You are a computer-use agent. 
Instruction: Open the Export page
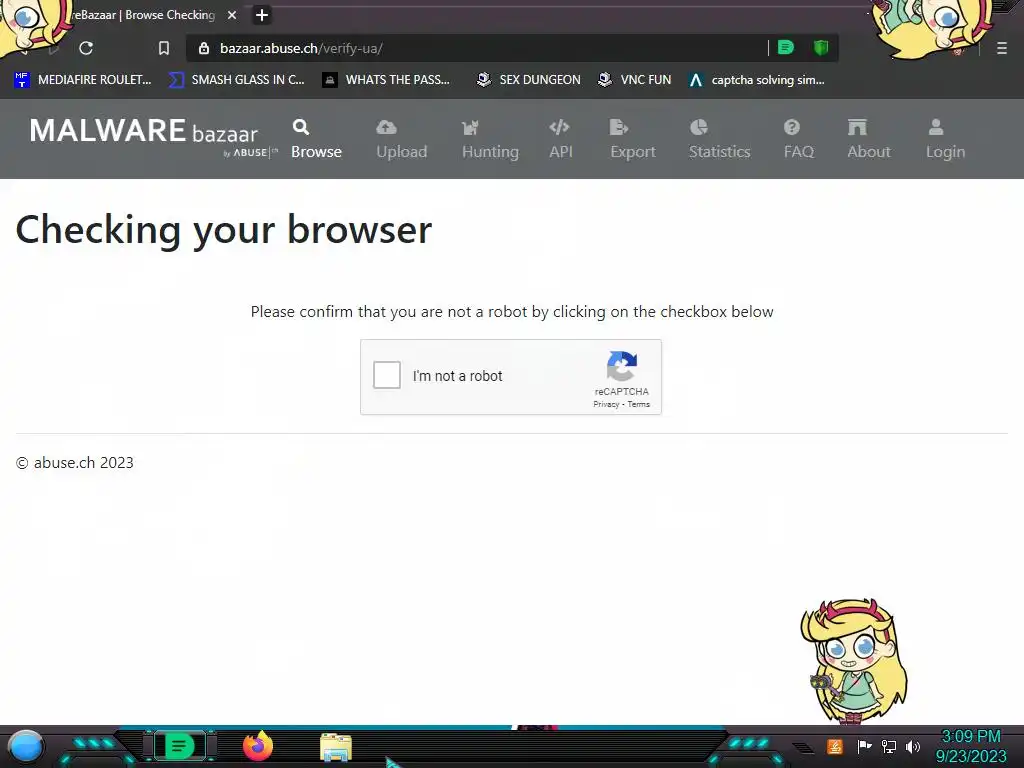coord(633,139)
